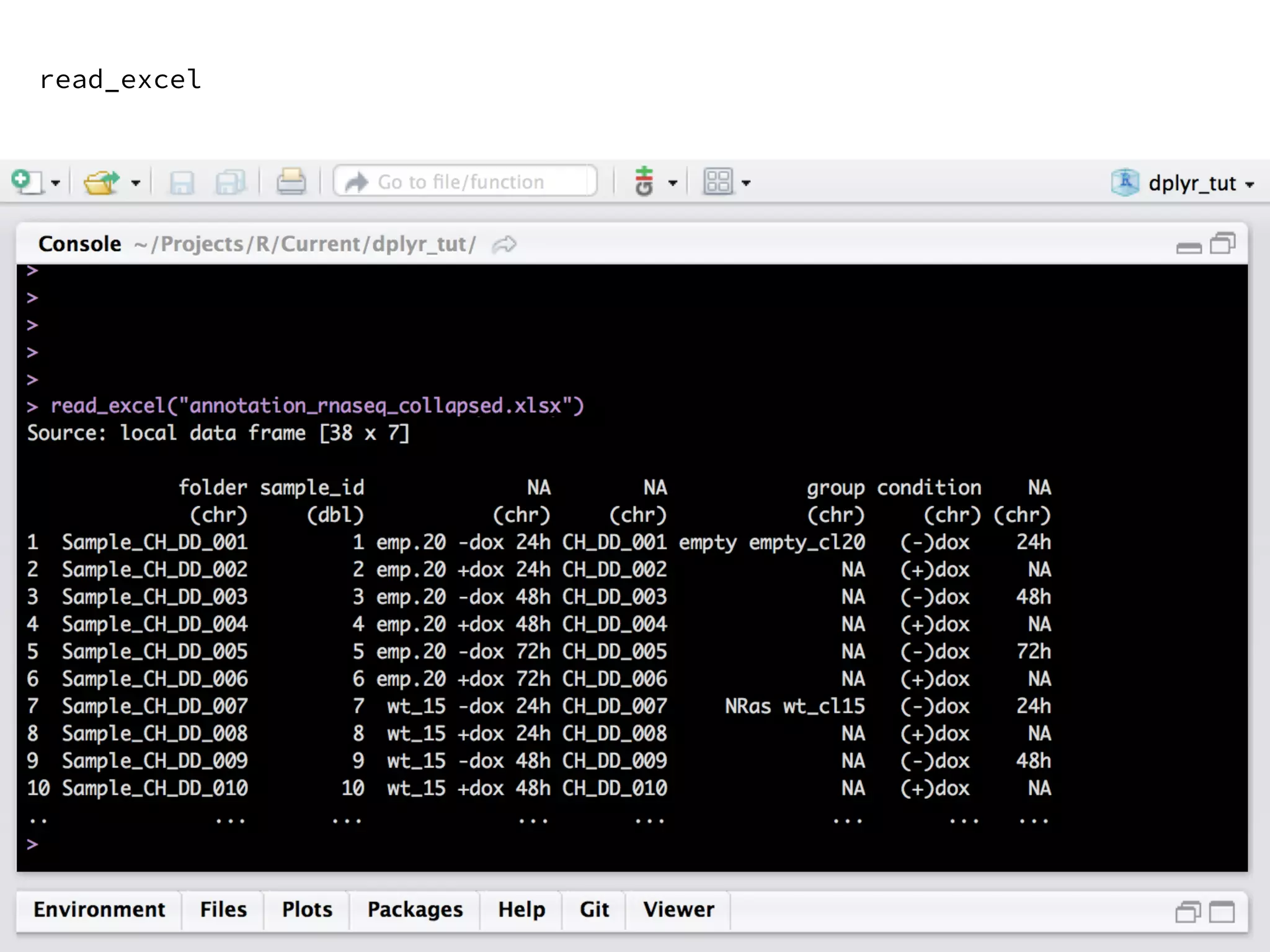Click the Print icon
Image resolution: width=1270 pixels, height=952 pixels.
pyautogui.click(x=291, y=182)
